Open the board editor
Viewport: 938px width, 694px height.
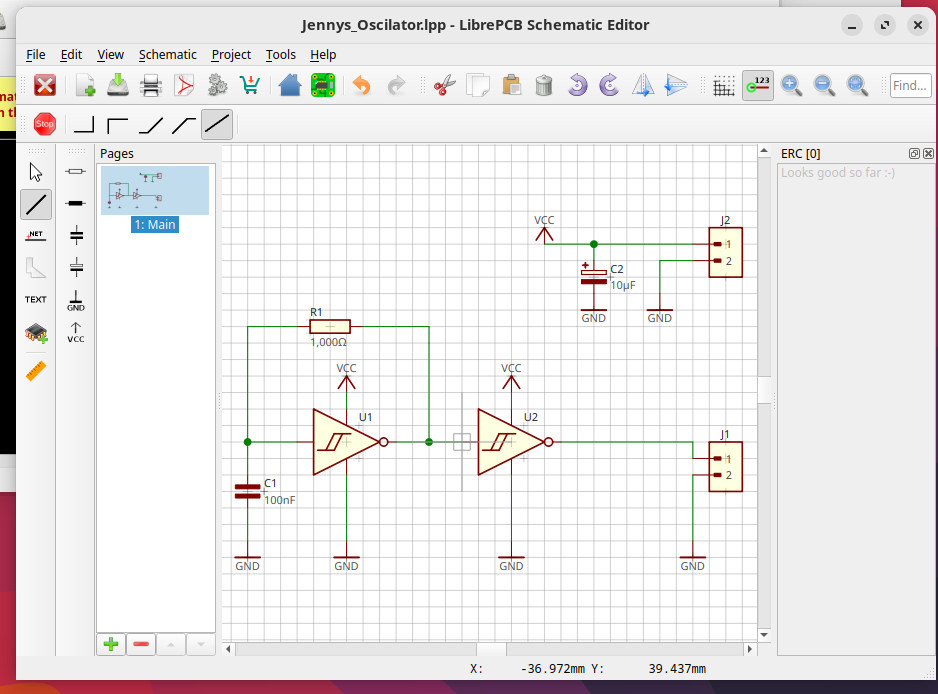point(322,85)
